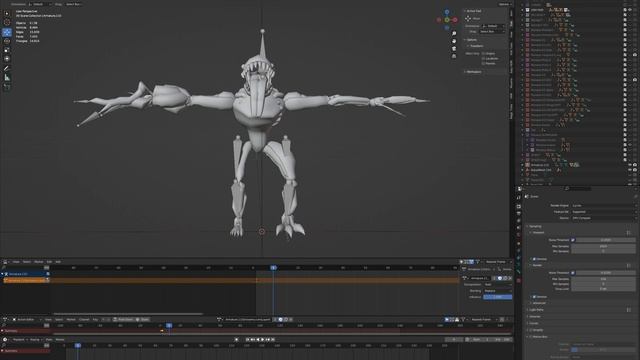Enable Affect Only Locations checkbox
The height and width of the screenshot is (360, 640).
click(483, 58)
